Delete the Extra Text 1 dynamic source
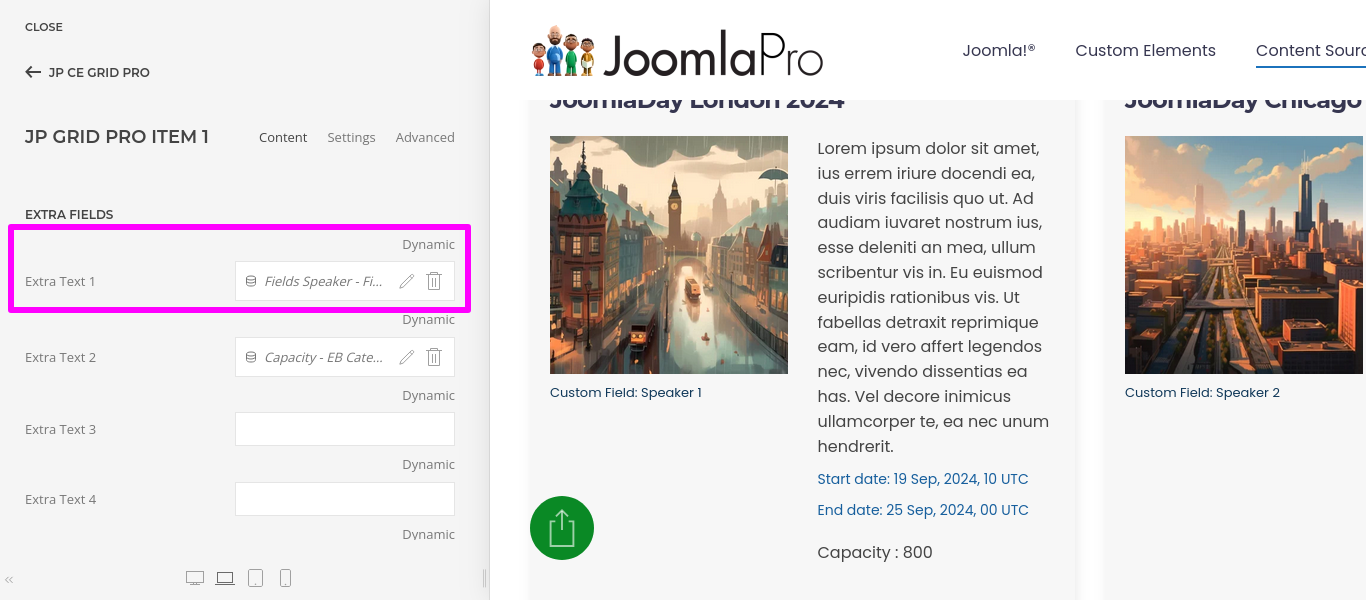This screenshot has width=1366, height=600. pos(434,282)
